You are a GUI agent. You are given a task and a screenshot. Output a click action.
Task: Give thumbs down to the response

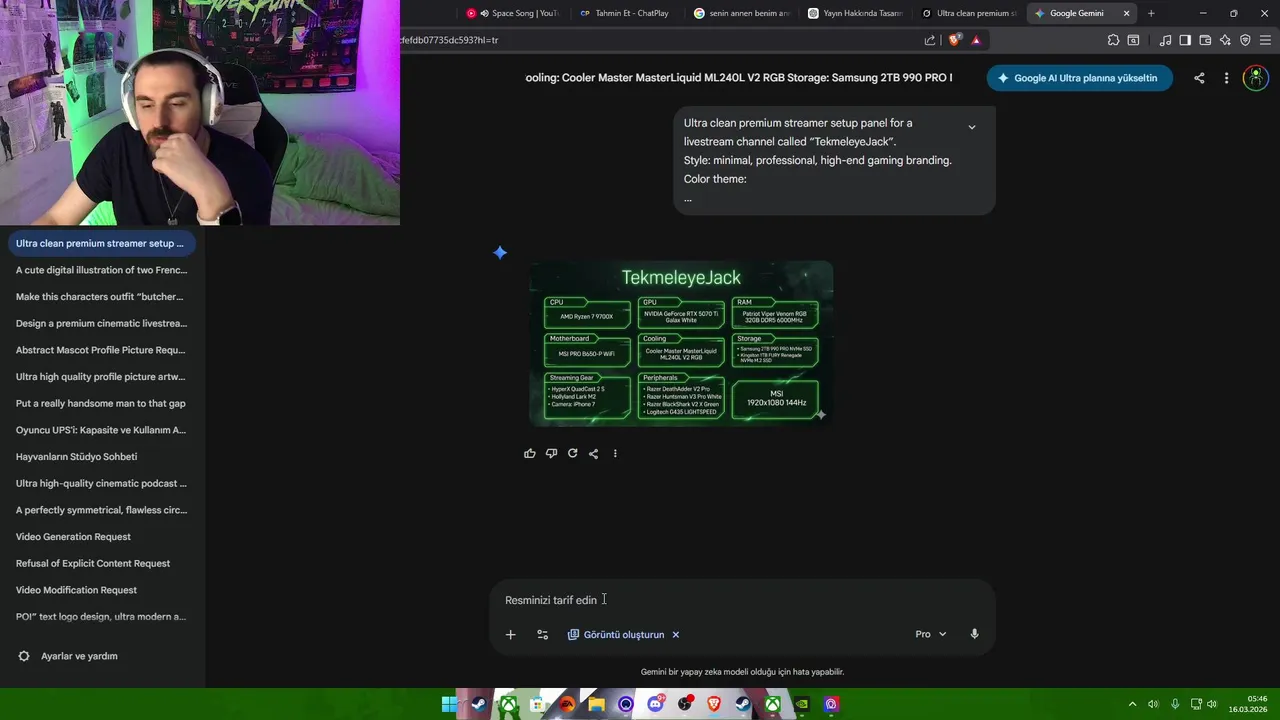[551, 453]
